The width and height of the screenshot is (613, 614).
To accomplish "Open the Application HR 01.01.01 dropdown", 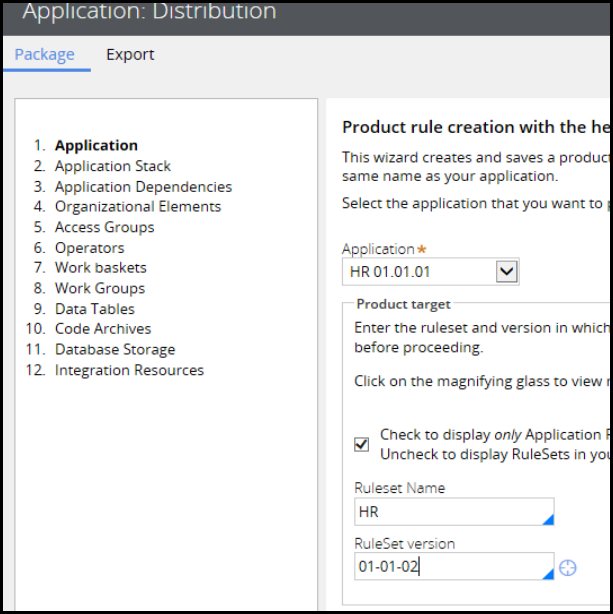I will [x=506, y=272].
